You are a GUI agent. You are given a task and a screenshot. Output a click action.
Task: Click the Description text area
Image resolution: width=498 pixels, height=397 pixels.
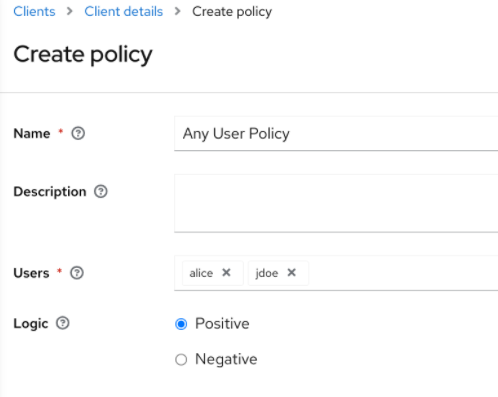pyautogui.click(x=336, y=203)
